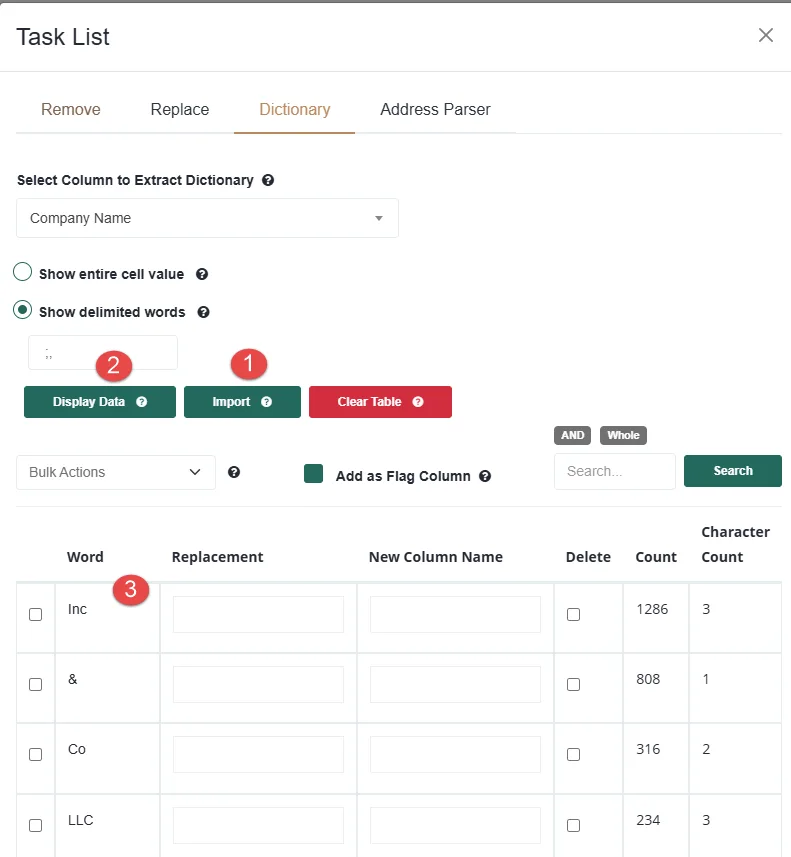Select Show entire cell value radio option

pos(22,273)
